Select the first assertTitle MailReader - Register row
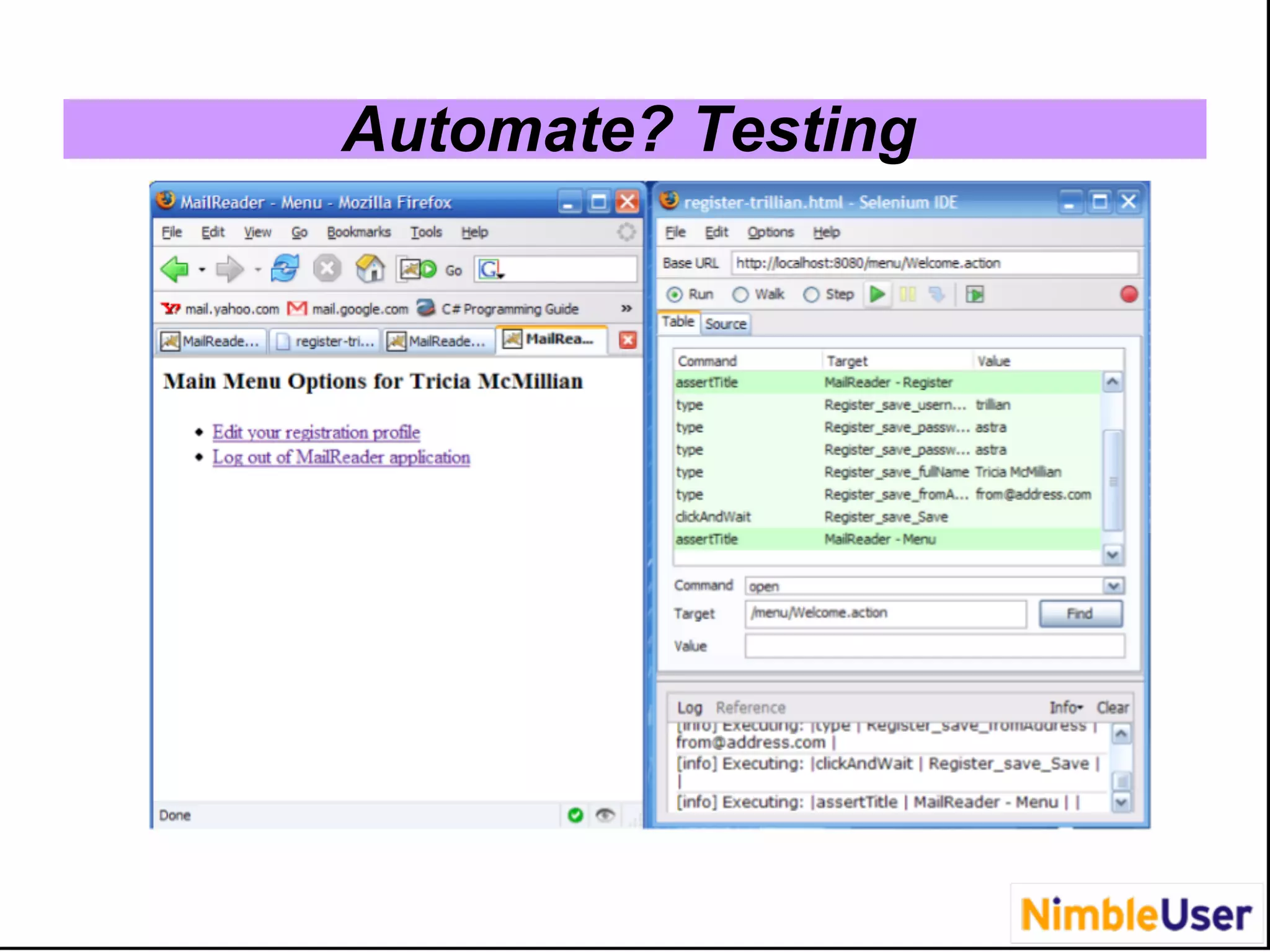This screenshot has height=952, width=1270. (887, 382)
